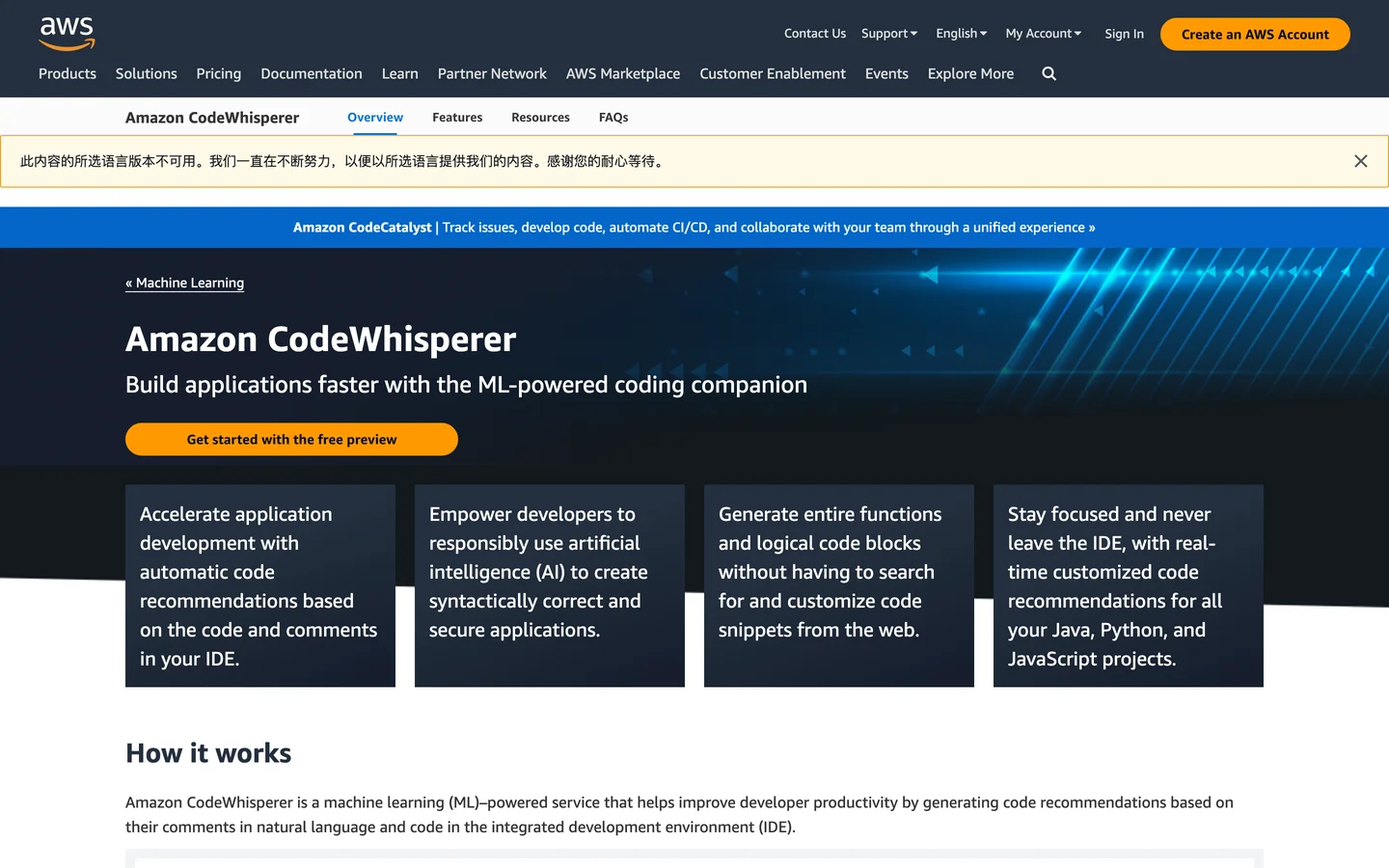Open Documentation menu item
The image size is (1389, 868).
click(x=312, y=73)
